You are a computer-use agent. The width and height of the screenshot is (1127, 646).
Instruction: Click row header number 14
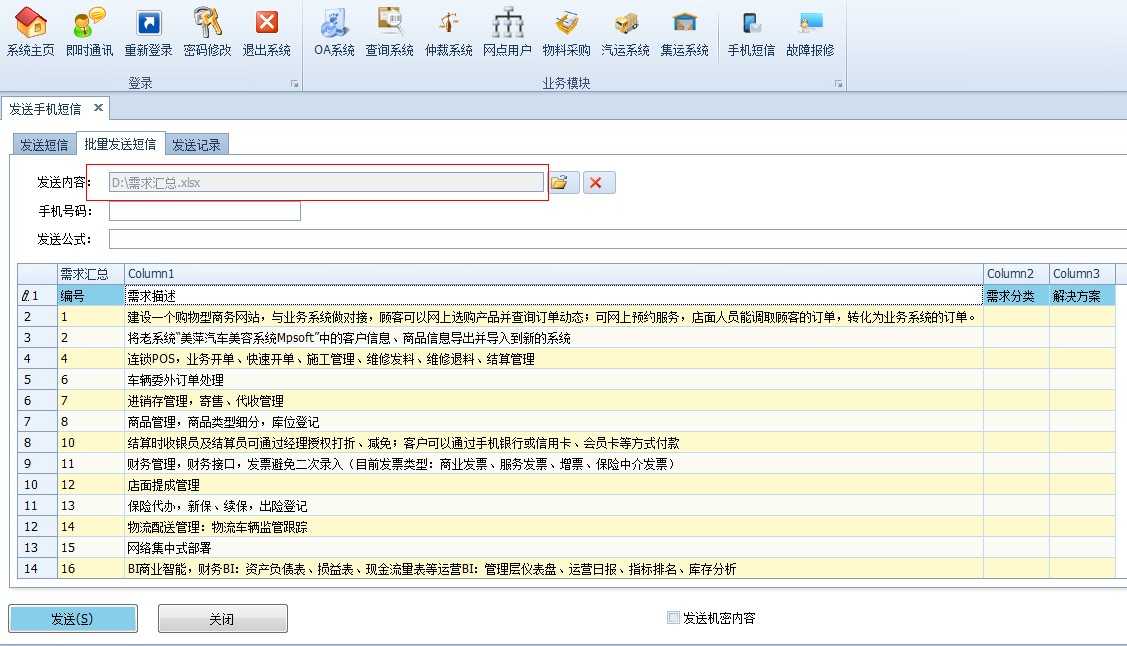[37, 568]
